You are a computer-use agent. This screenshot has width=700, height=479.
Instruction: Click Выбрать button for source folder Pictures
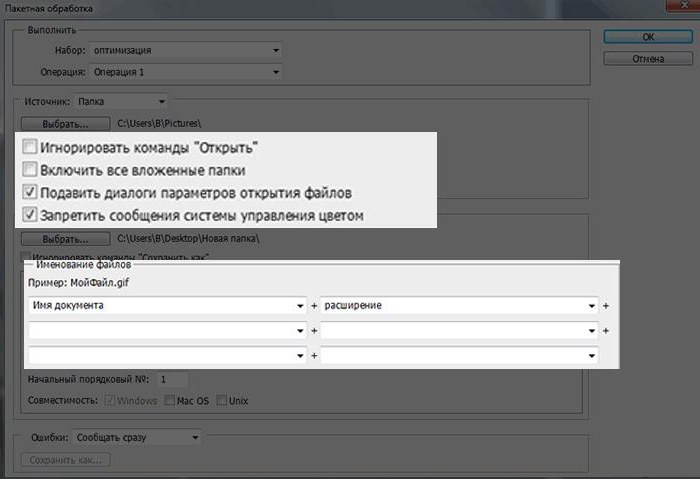click(x=65, y=124)
